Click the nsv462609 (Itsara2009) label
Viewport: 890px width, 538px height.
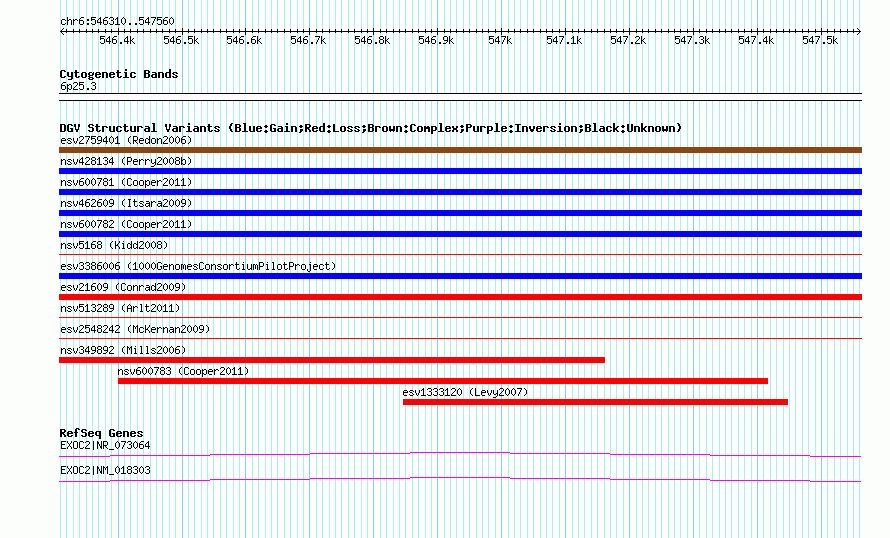(126, 203)
